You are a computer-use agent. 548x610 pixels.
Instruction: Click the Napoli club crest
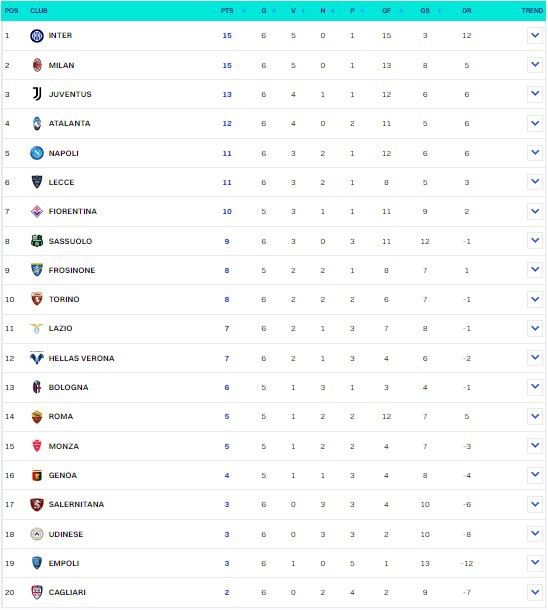(37, 153)
